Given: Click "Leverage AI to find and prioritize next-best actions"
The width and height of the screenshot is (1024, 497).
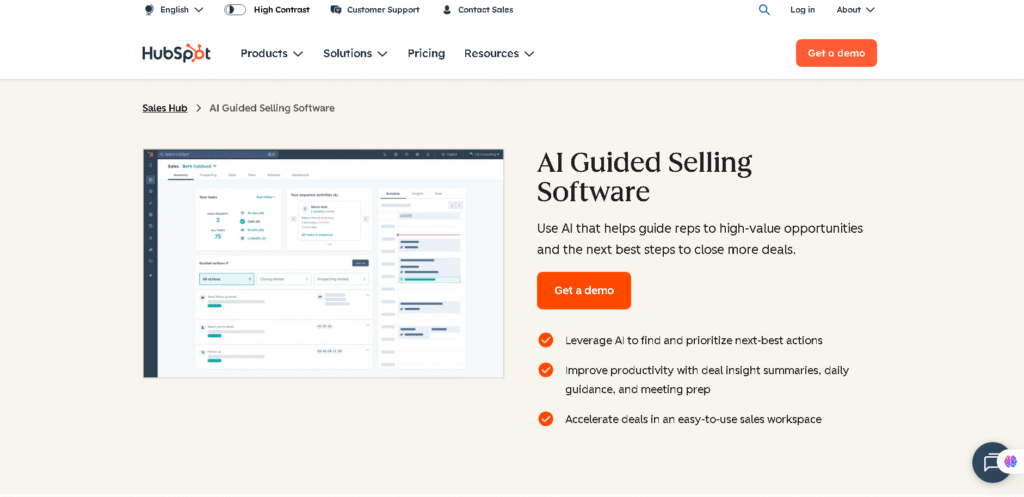Looking at the screenshot, I should coord(694,340).
